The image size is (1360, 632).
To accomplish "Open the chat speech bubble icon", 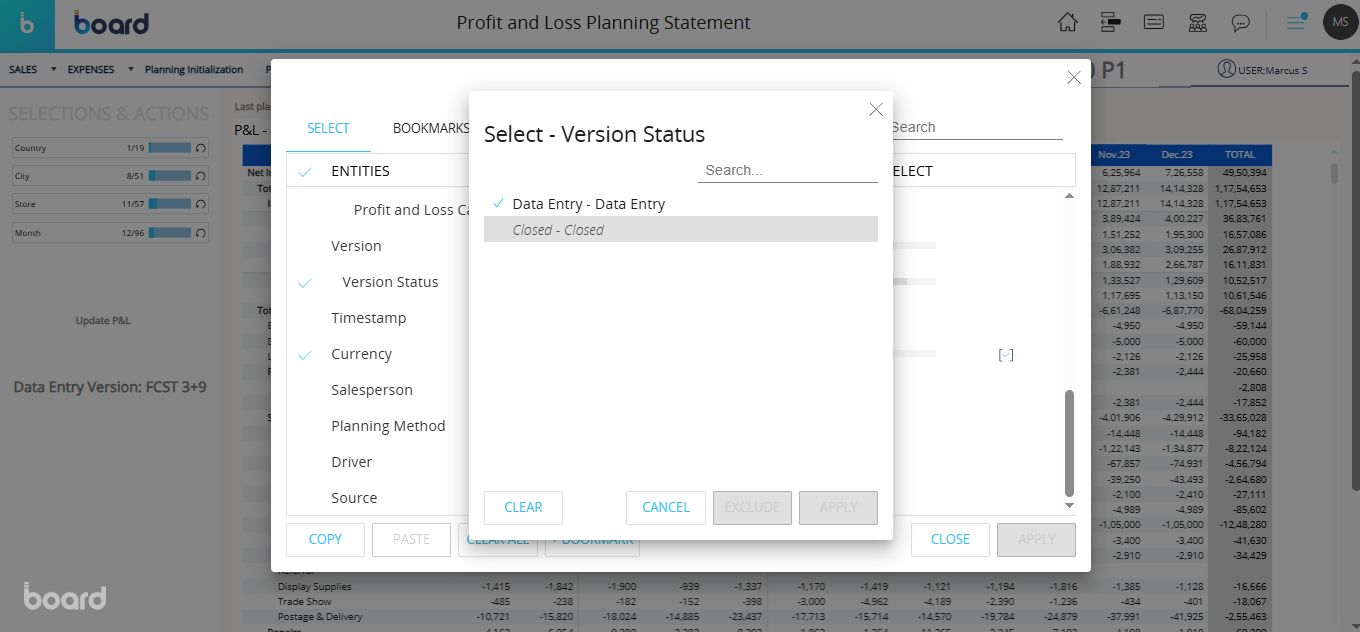I will (1240, 22).
